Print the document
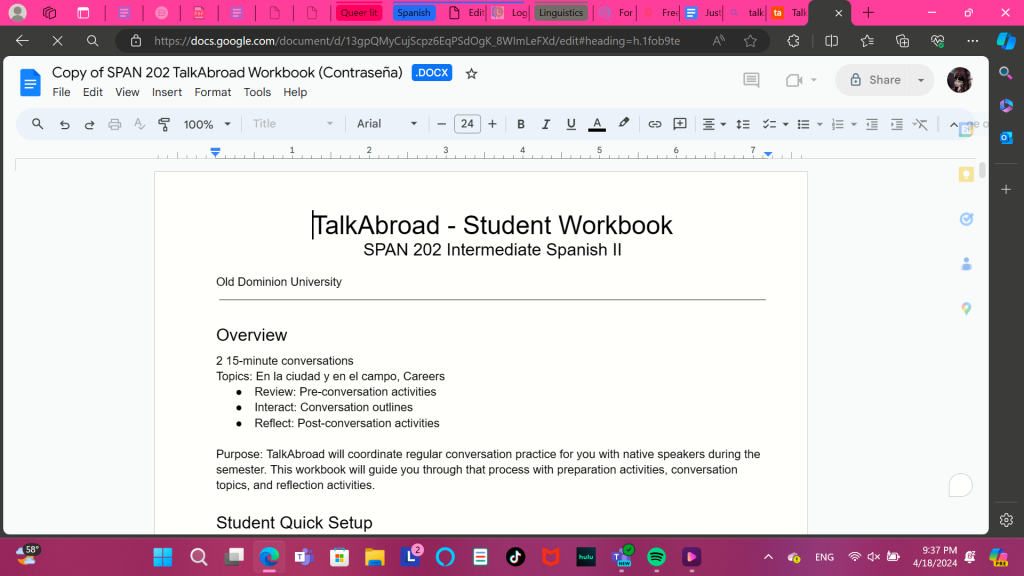 coord(114,124)
